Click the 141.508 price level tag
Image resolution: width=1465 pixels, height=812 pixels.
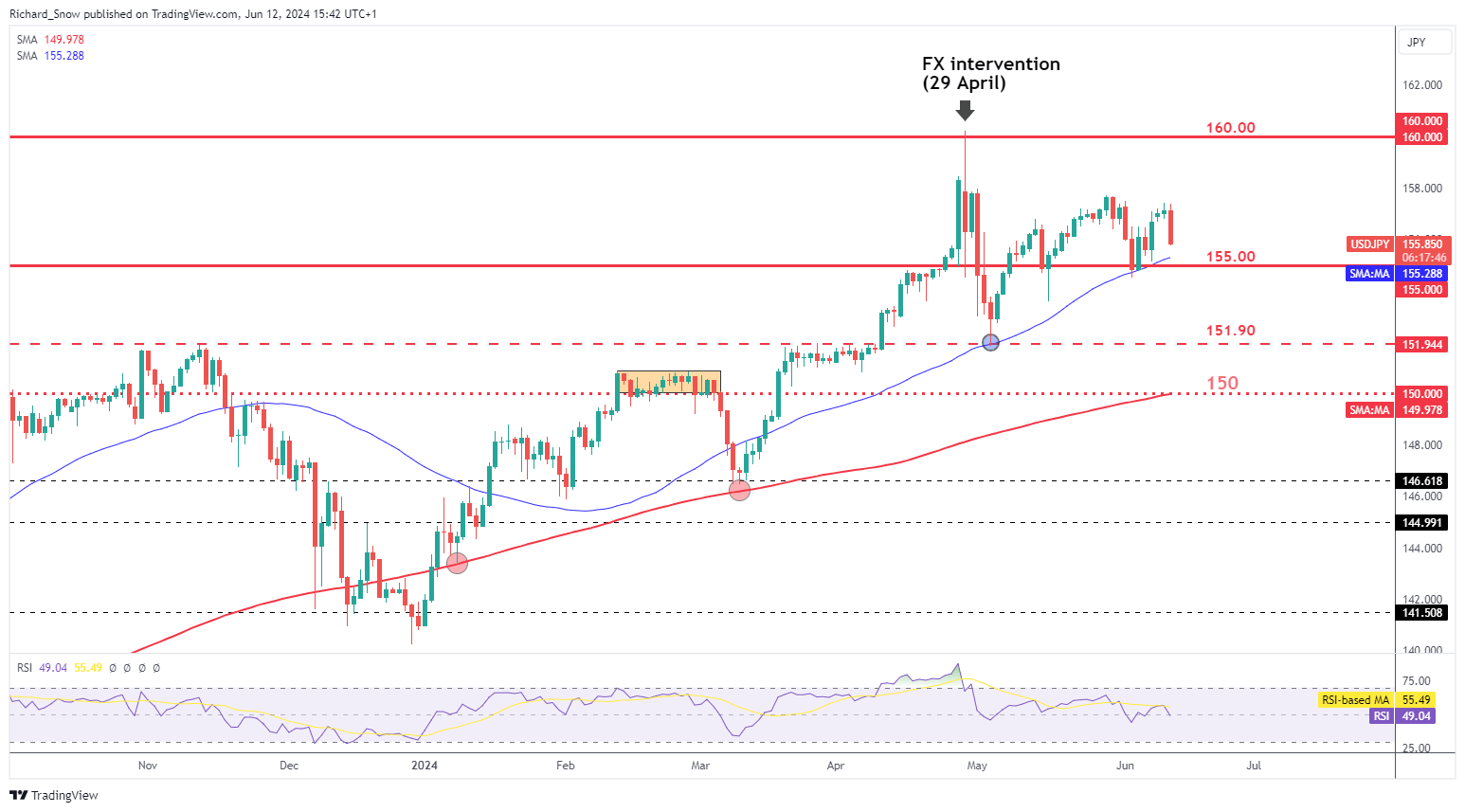(x=1422, y=613)
